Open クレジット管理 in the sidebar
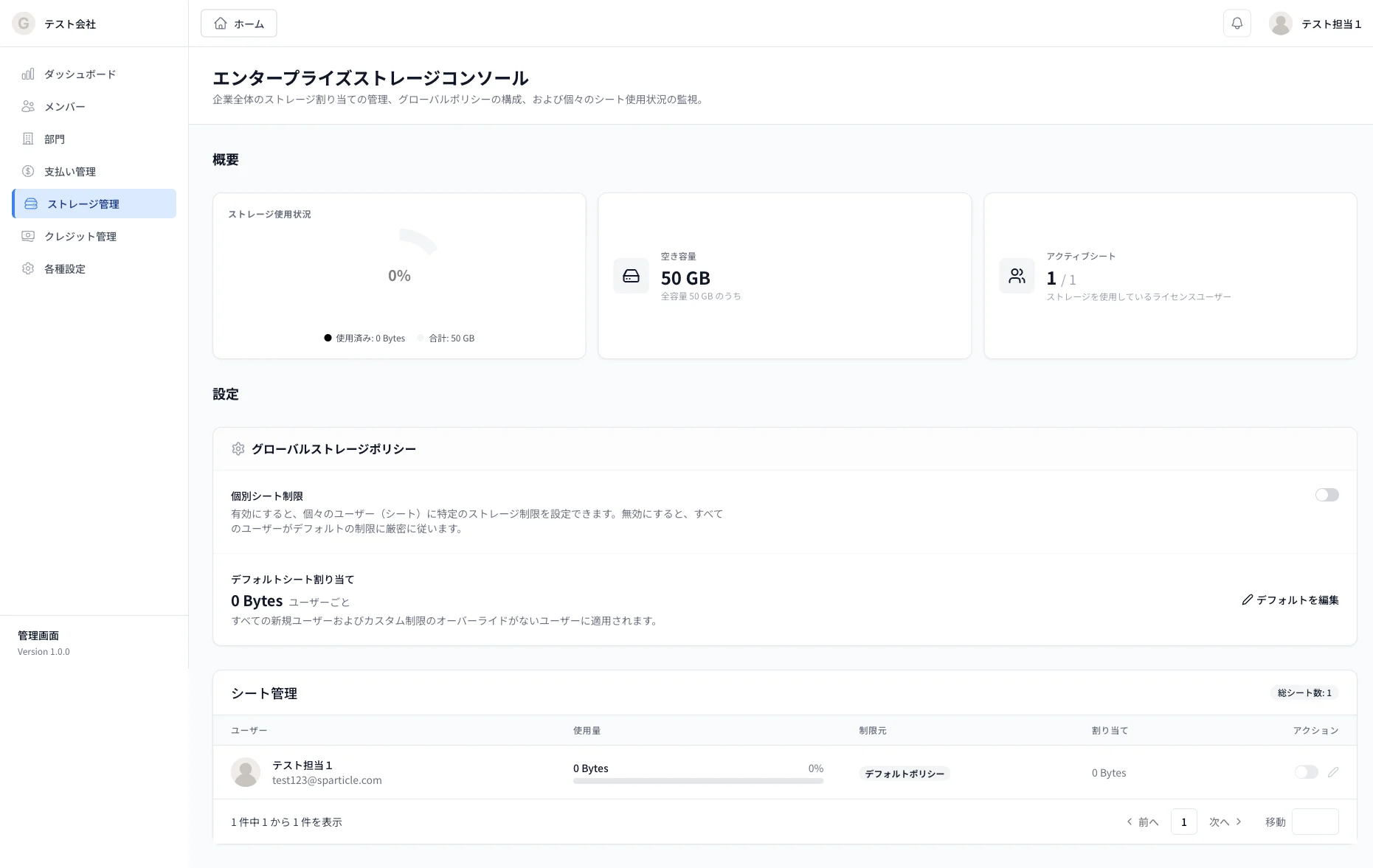Image resolution: width=1373 pixels, height=868 pixels. (x=94, y=236)
